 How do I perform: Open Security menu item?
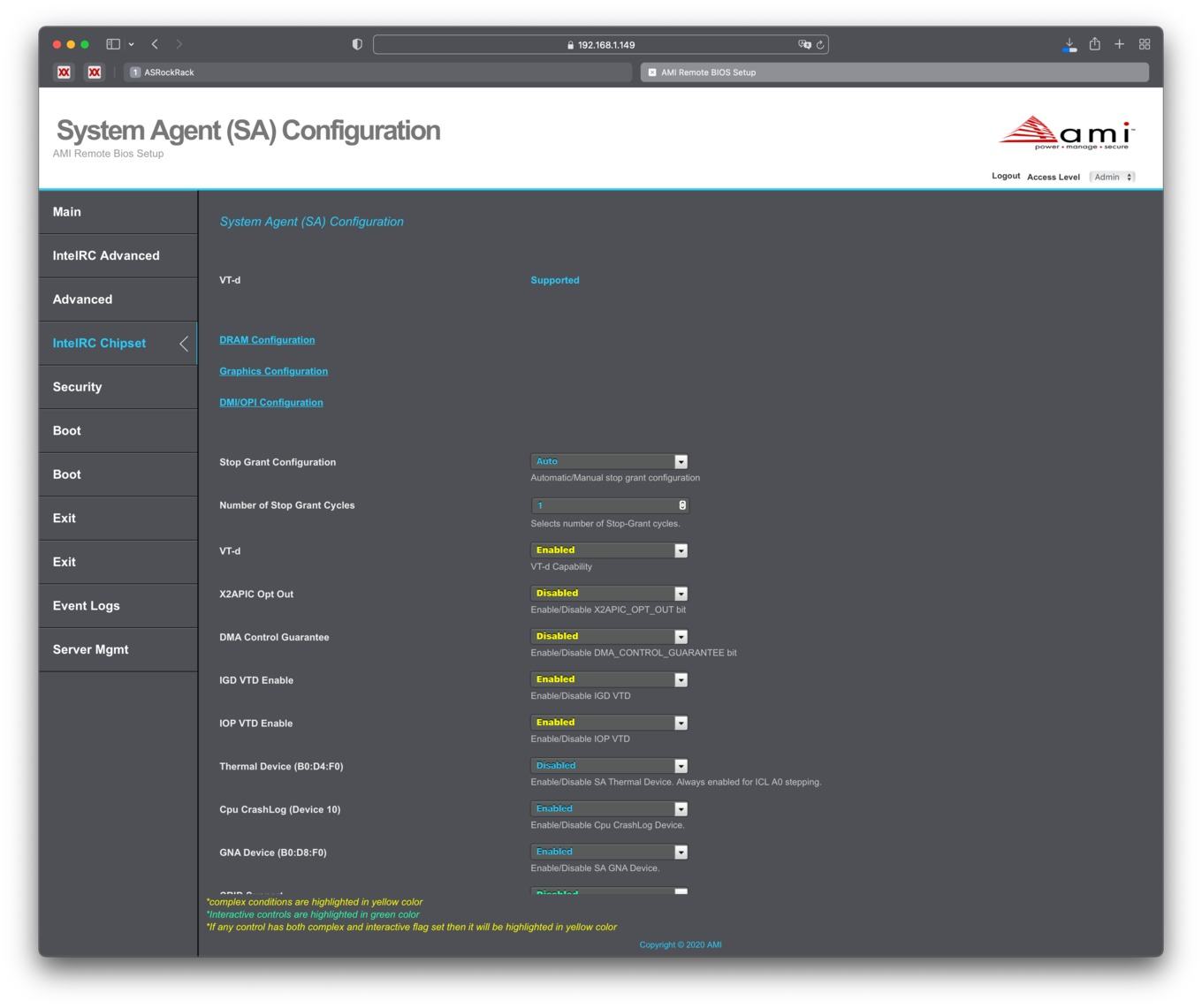(118, 387)
